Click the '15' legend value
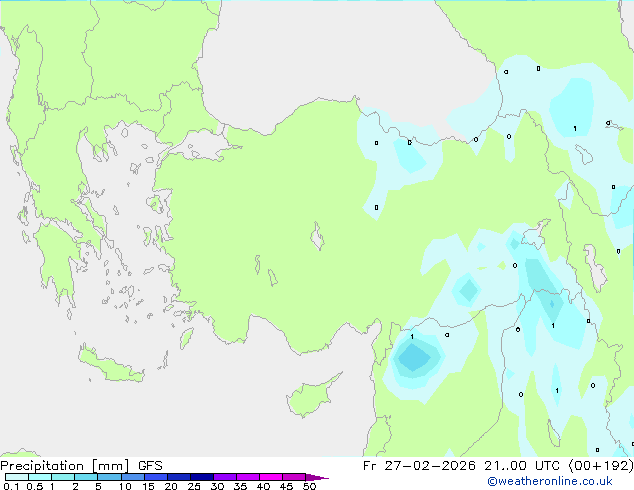Viewport: 634px width, 490px height. tap(148, 486)
